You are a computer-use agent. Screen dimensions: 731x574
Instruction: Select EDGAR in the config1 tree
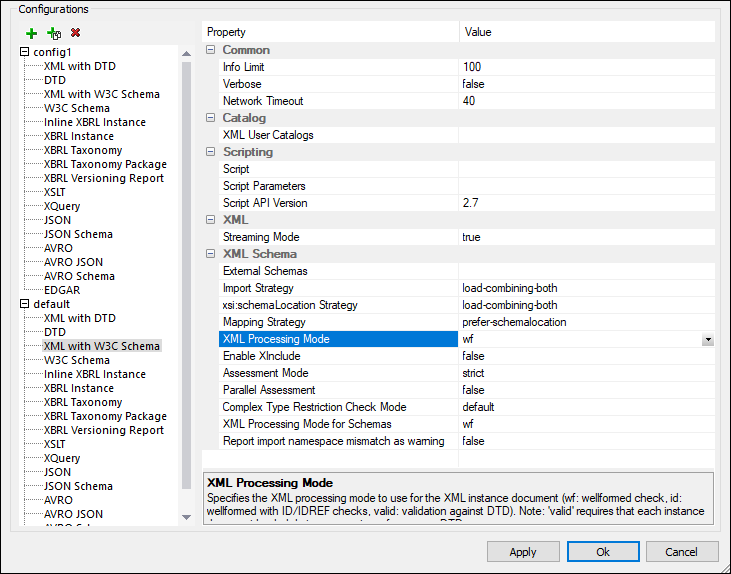(x=64, y=290)
